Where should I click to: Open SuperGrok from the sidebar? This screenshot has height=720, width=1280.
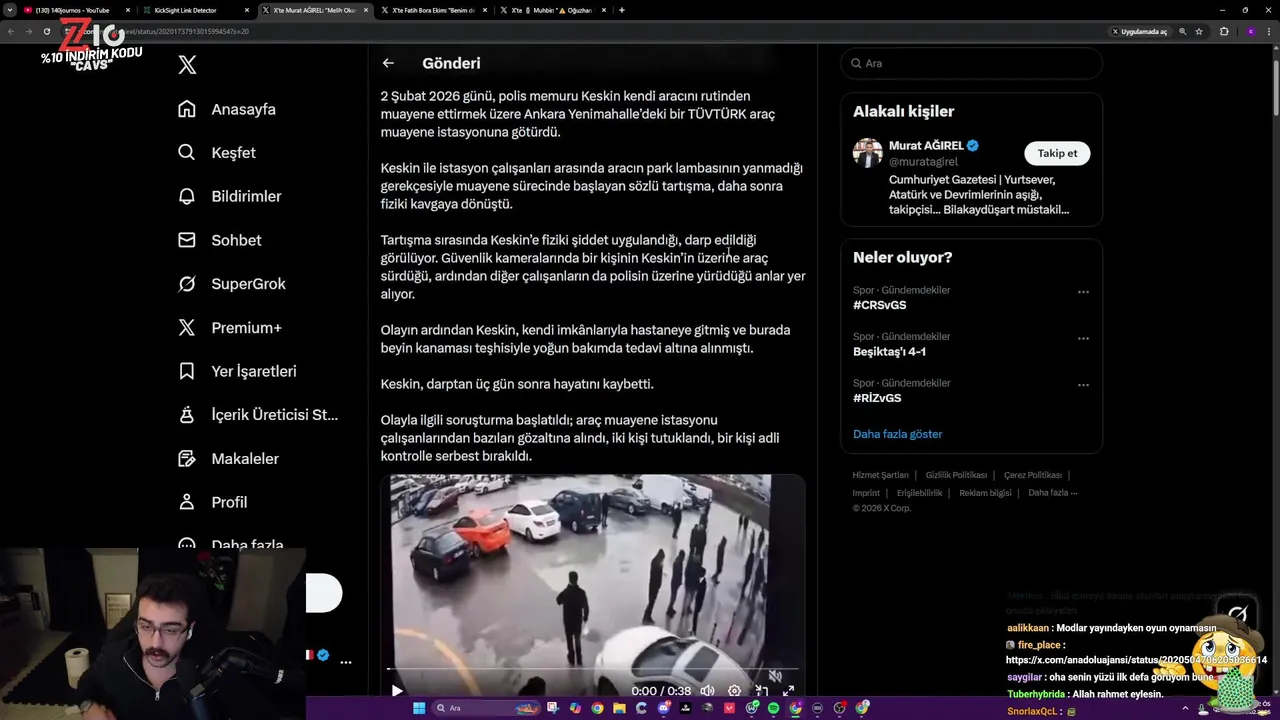click(x=231, y=284)
